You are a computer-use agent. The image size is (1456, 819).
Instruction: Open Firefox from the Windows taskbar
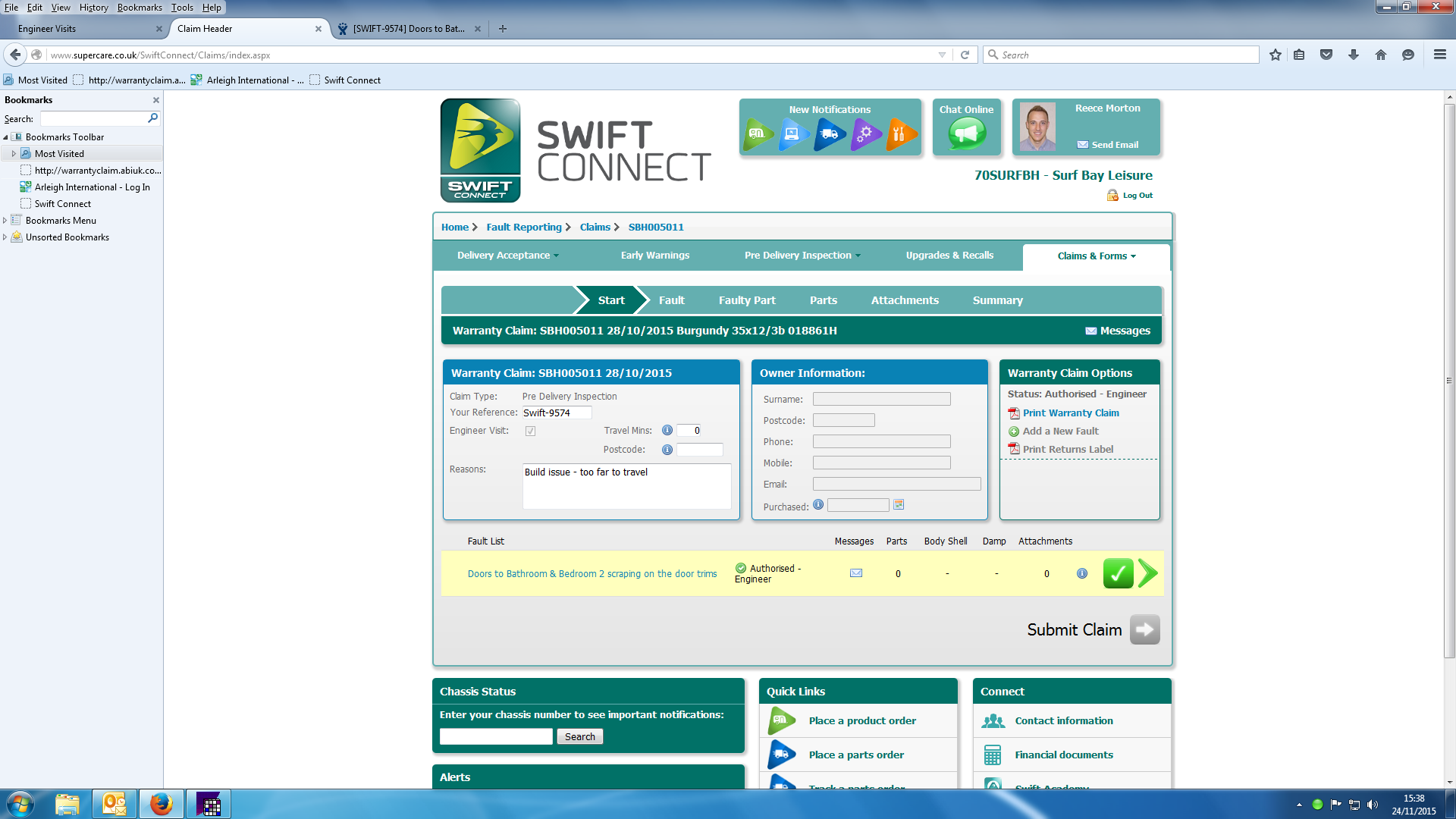(161, 804)
